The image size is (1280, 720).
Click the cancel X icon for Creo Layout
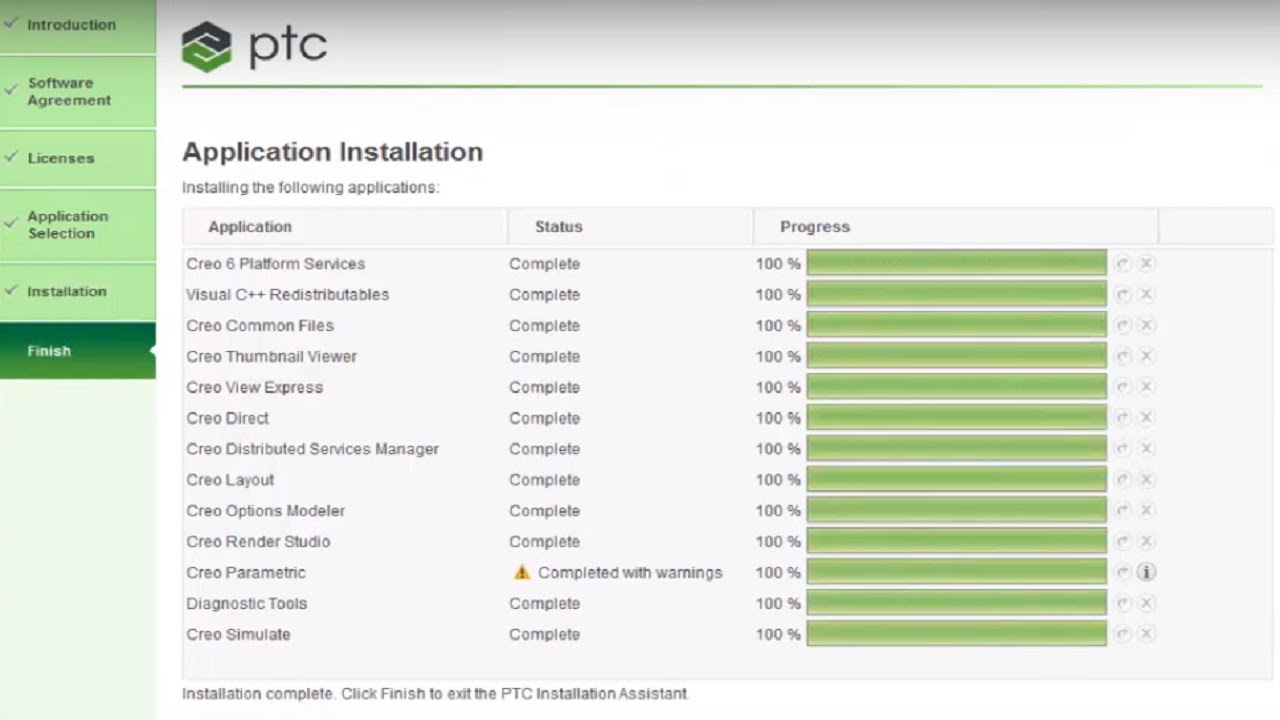1147,480
